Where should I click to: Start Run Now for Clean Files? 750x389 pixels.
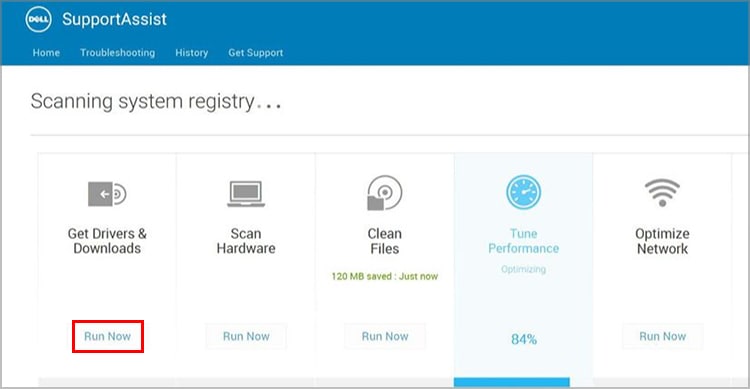point(385,336)
